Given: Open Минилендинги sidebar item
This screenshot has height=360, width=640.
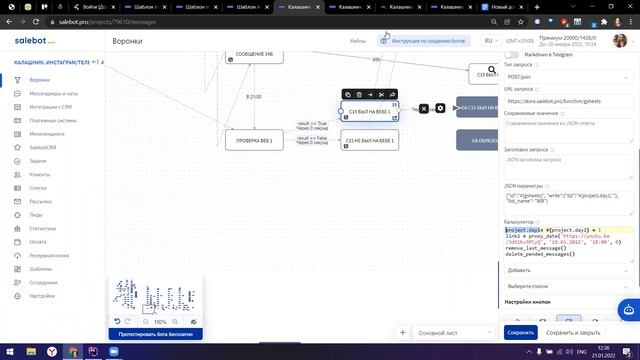Looking at the screenshot, I should click(x=47, y=134).
